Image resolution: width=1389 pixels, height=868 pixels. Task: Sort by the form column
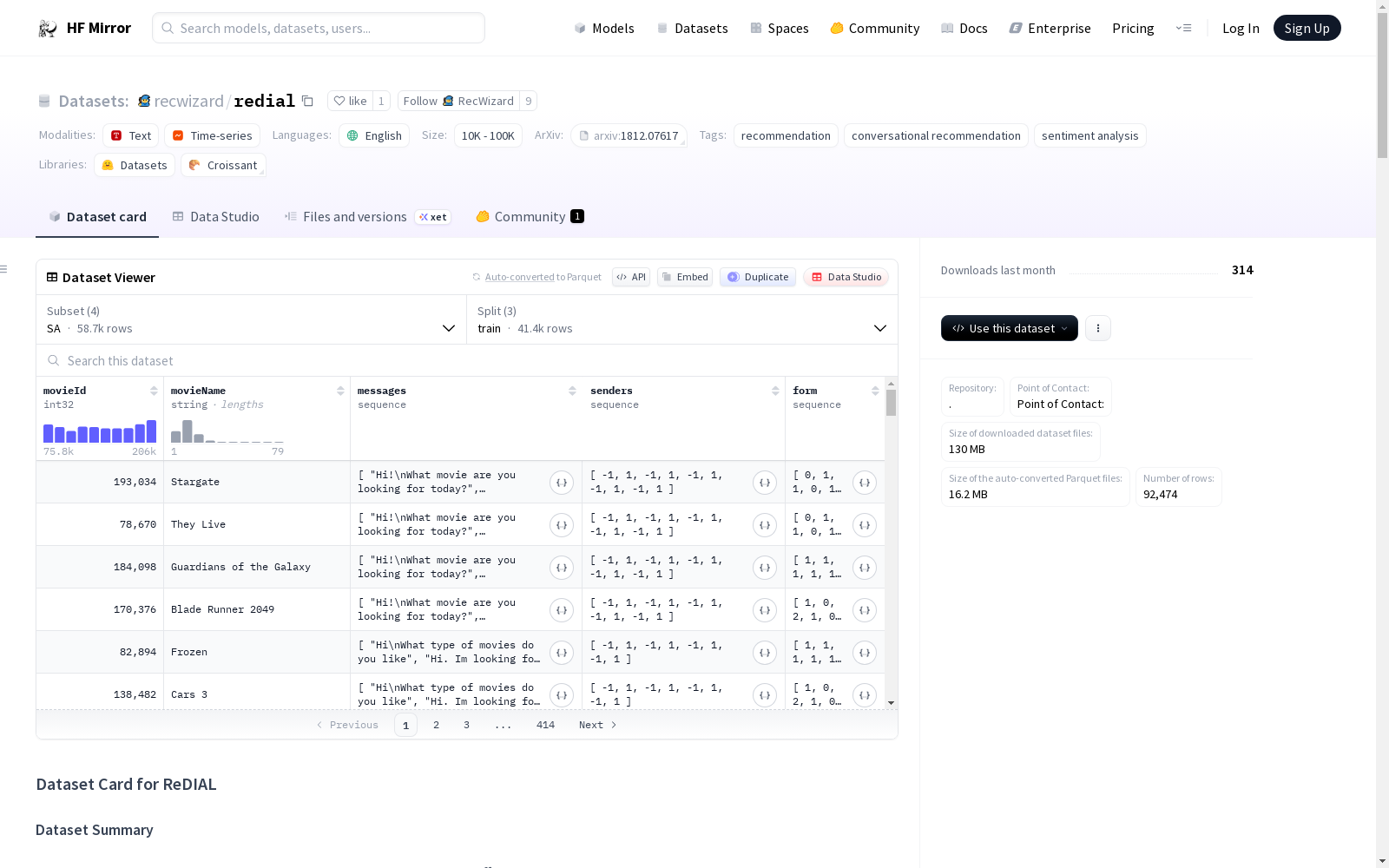click(875, 391)
